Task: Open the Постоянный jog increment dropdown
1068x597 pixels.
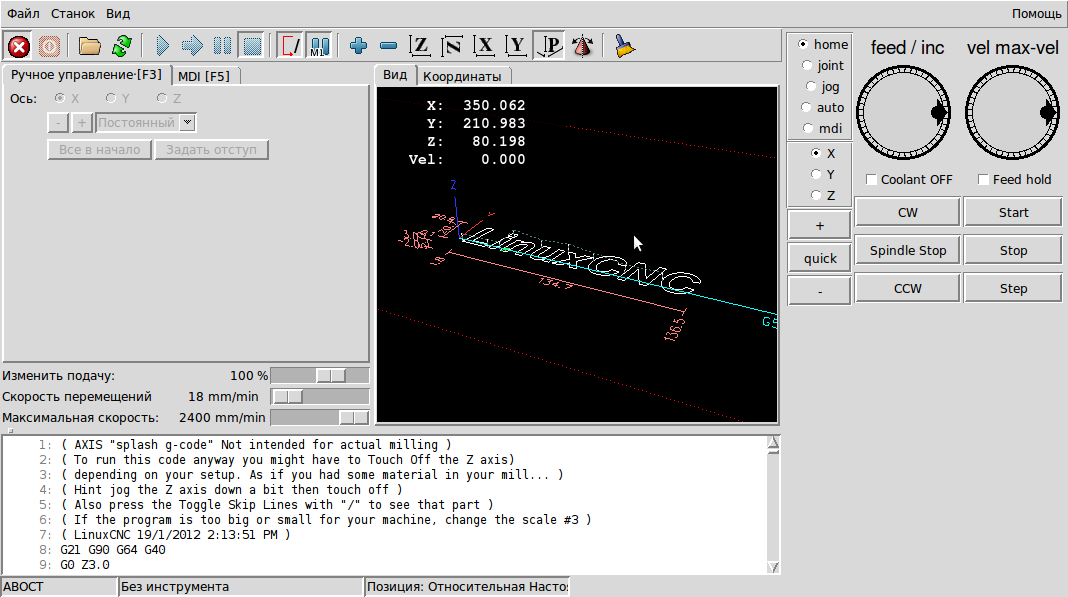Action: pyautogui.click(x=187, y=123)
